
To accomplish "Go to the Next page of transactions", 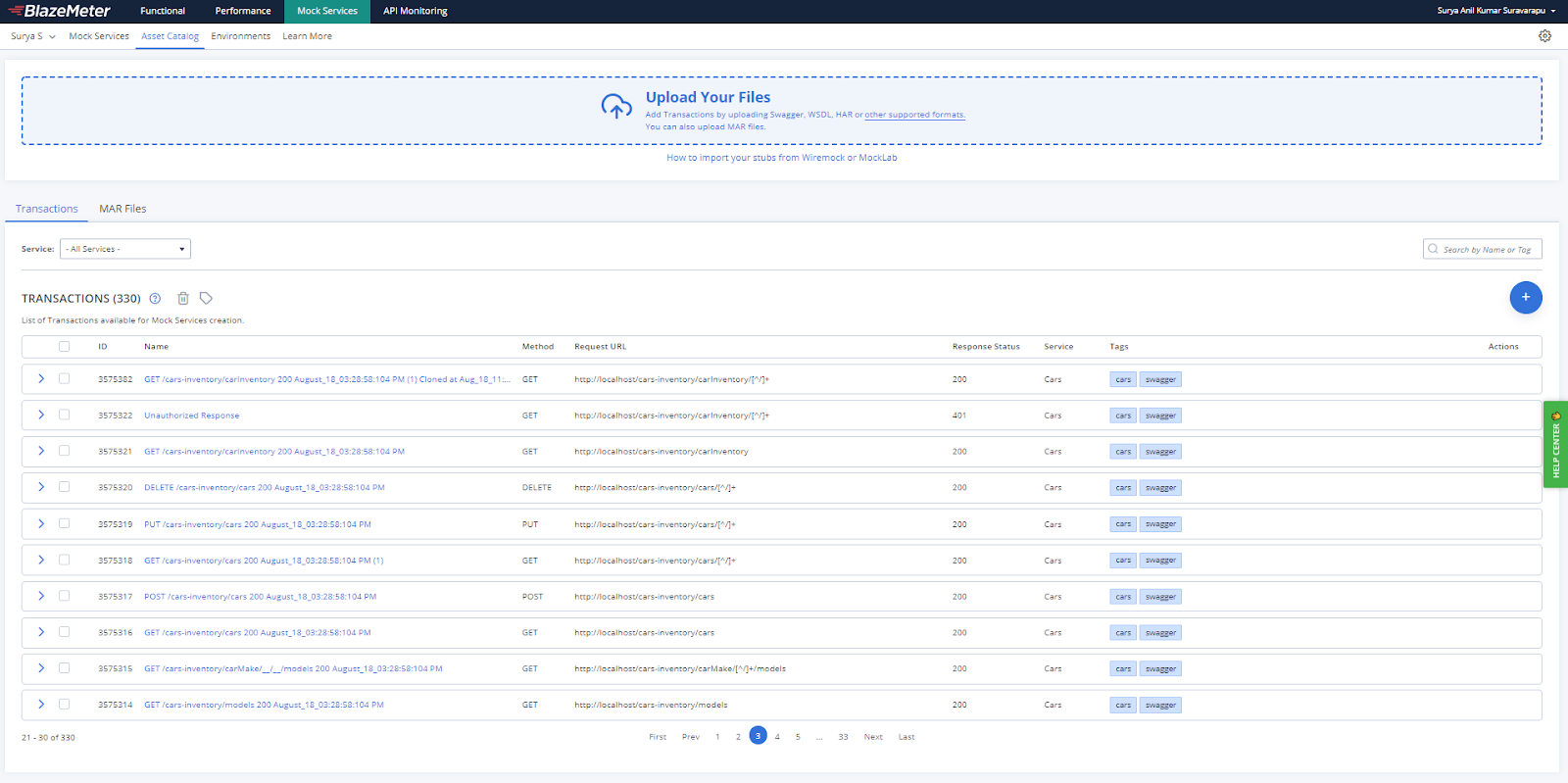I will coord(873,737).
